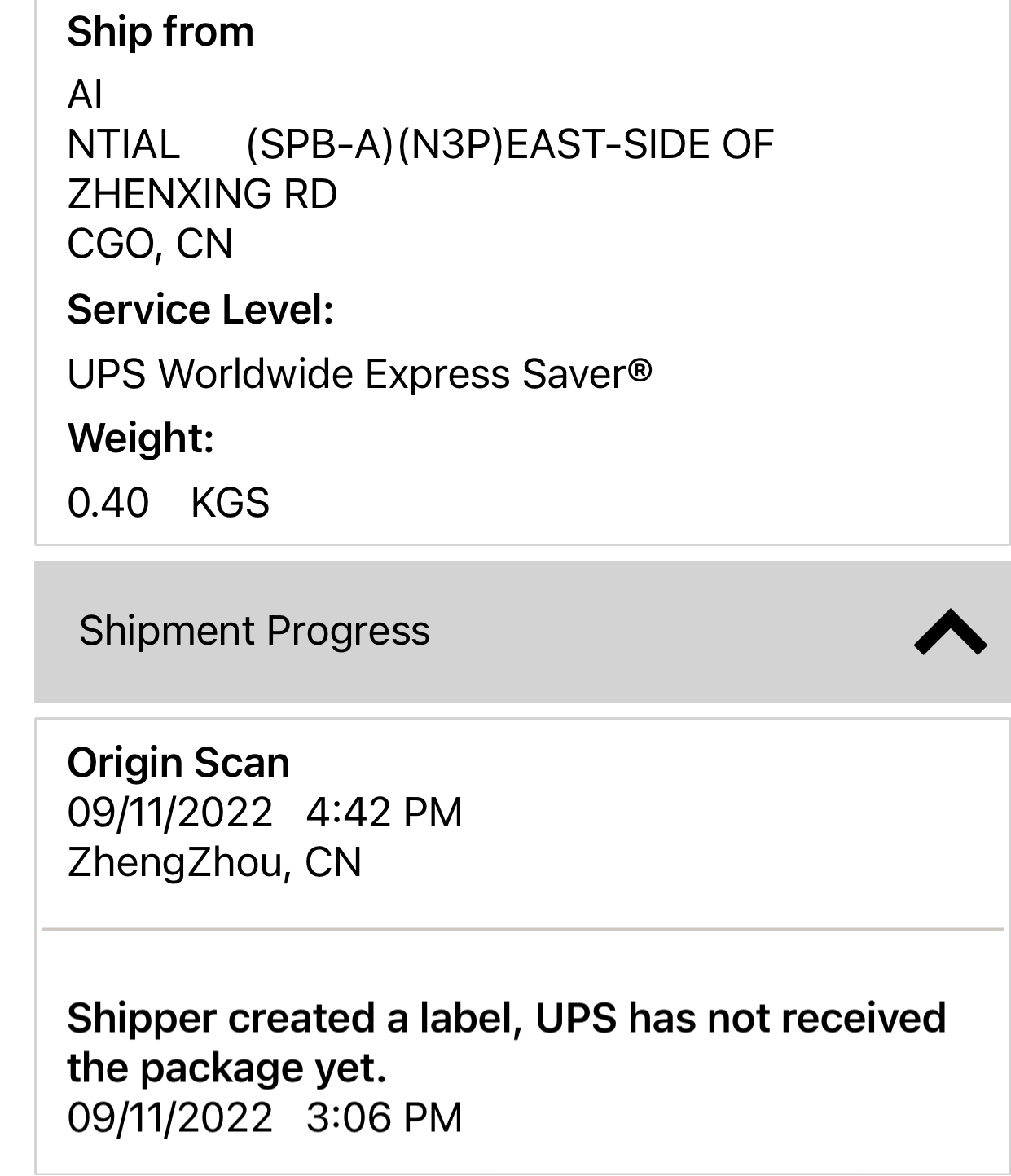
Task: Tap the Weight label
Action: pos(141,438)
